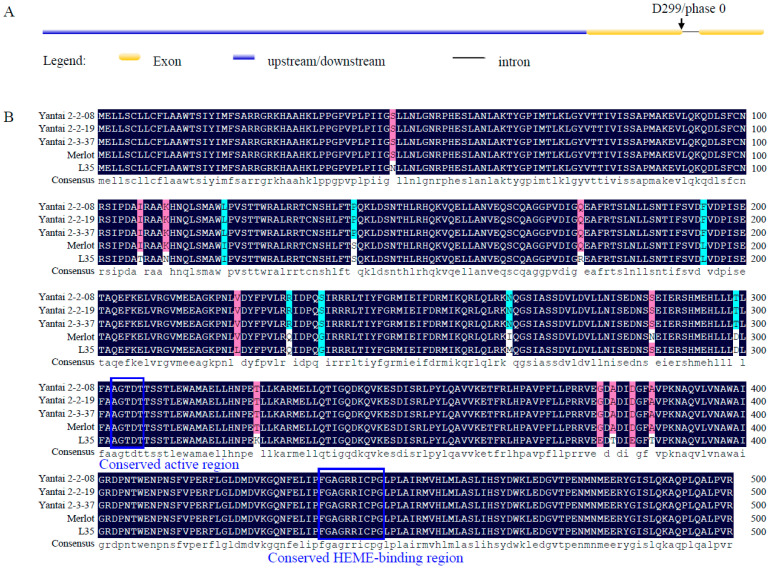Image resolution: width=773 pixels, height=568 pixels.
Task: Click the 'L35' label of the GRDPNT row
Action: pos(86,532)
